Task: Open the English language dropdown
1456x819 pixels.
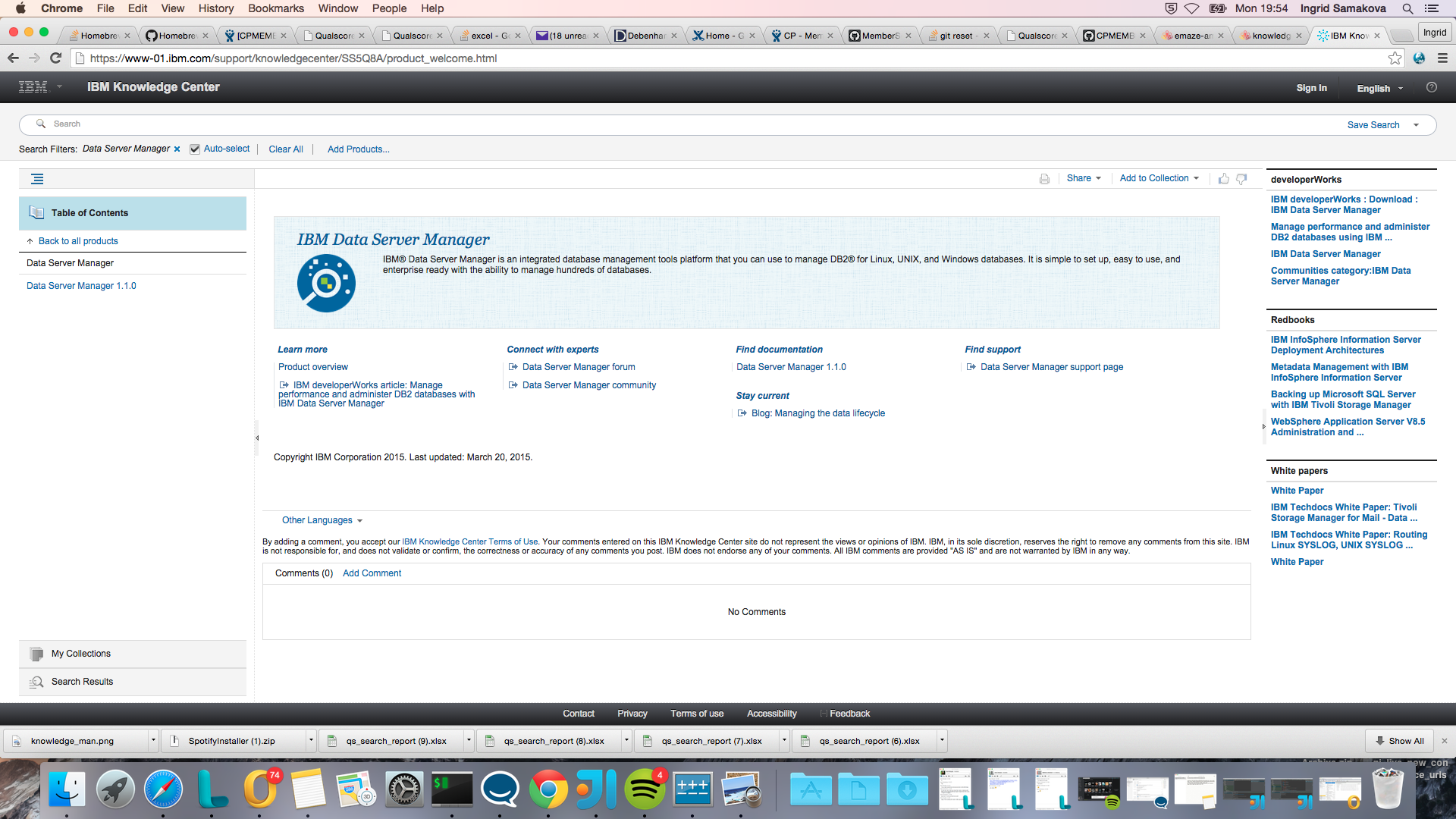Action: tap(1380, 88)
